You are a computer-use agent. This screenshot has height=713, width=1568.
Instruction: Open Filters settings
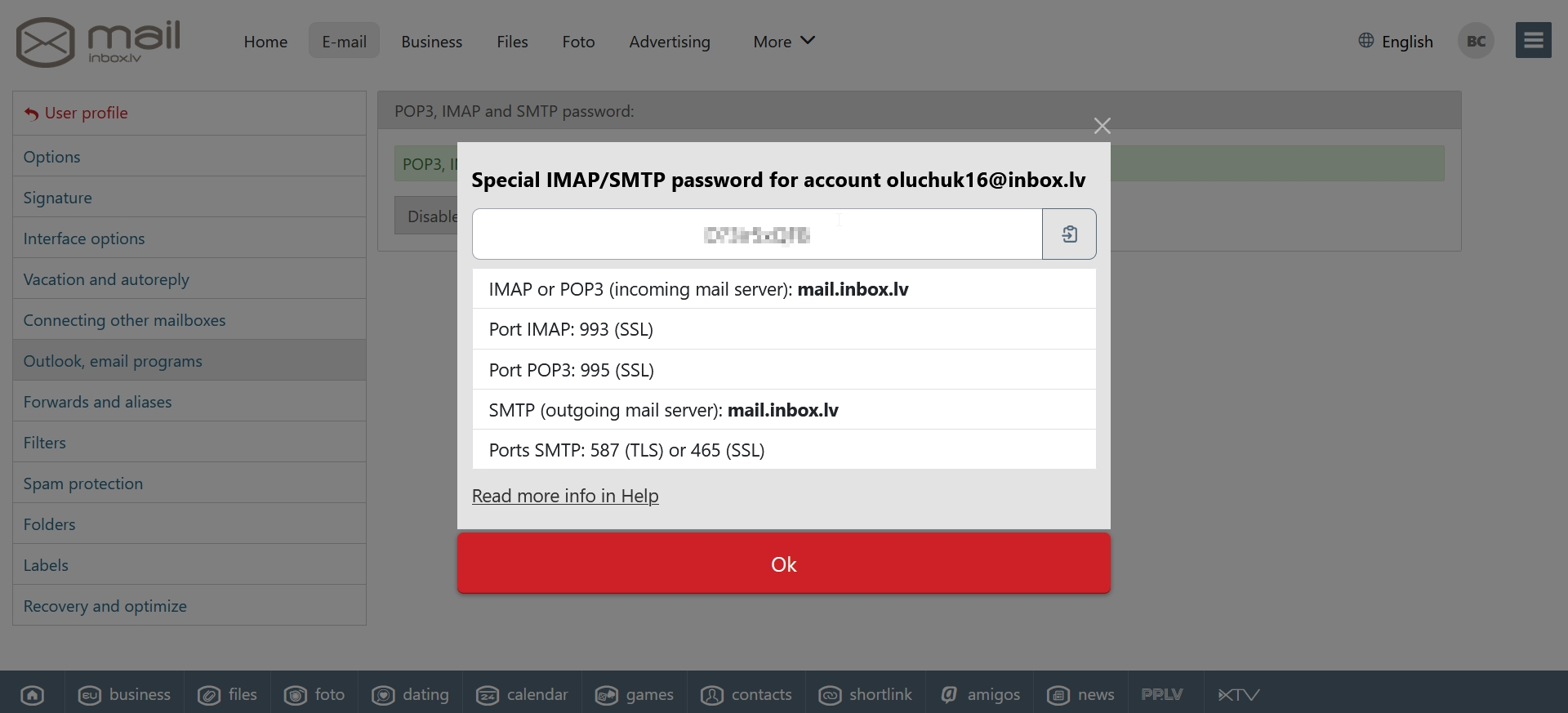[189, 442]
